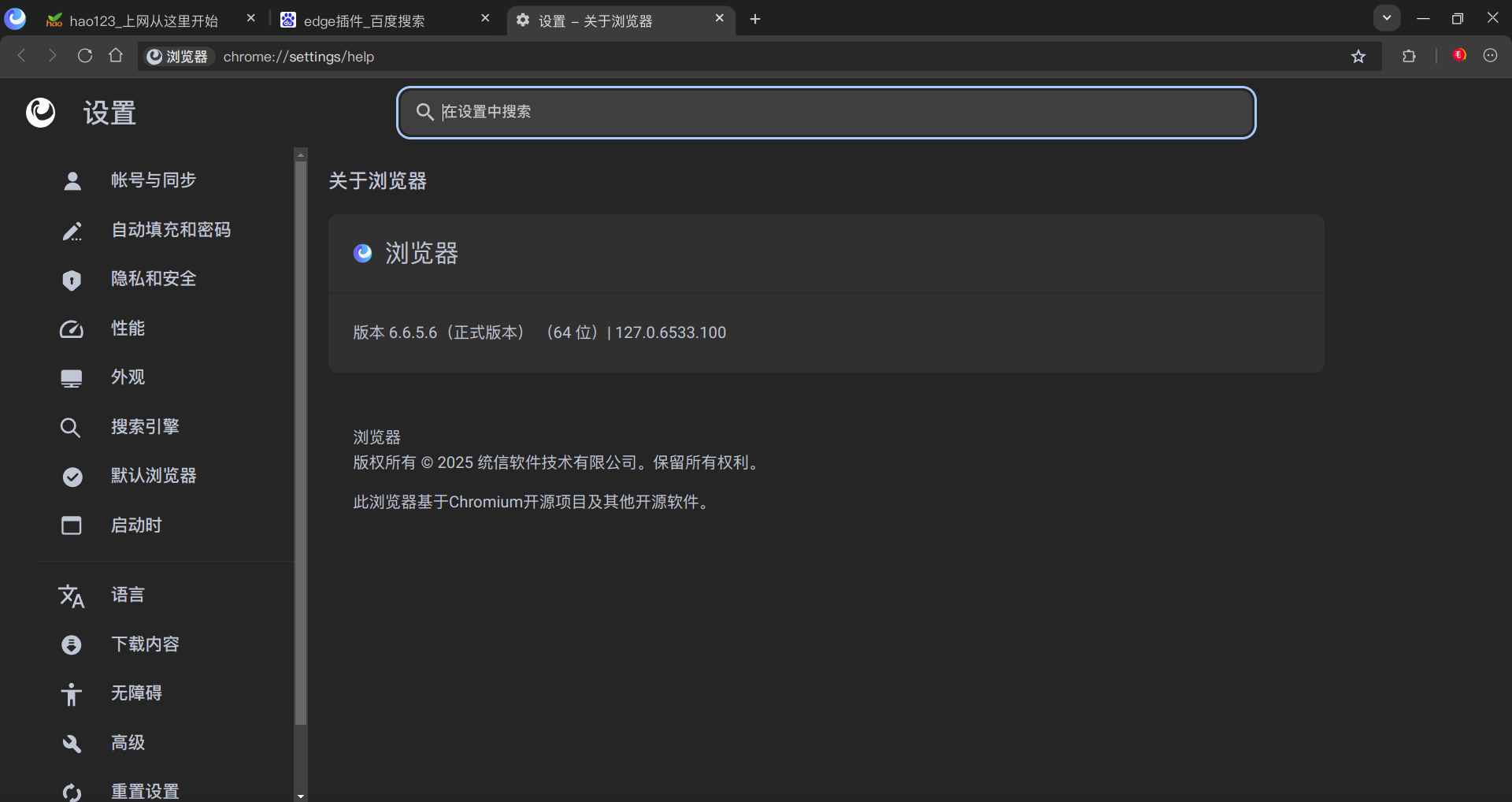This screenshot has height=802, width=1512.
Task: Click the 启动时 window icon
Action: coord(72,525)
